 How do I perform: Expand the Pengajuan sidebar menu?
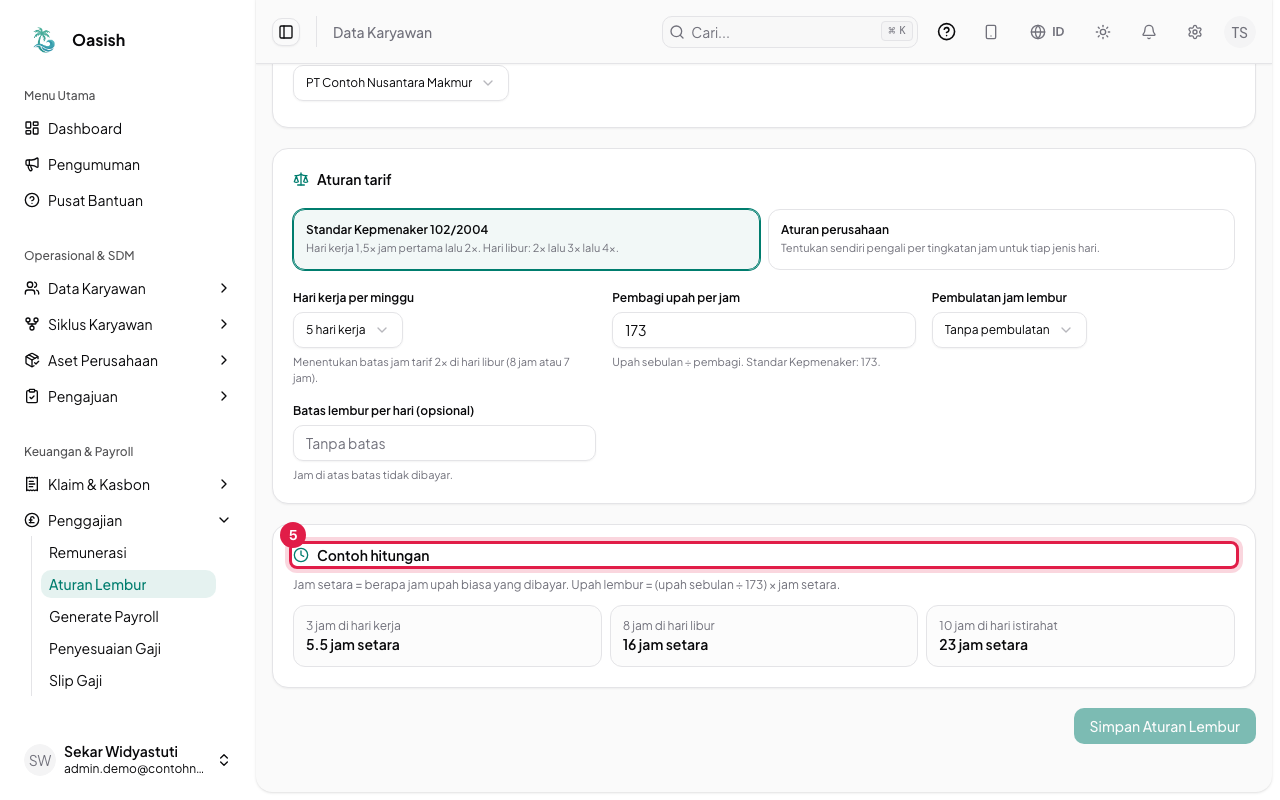[x=127, y=397]
